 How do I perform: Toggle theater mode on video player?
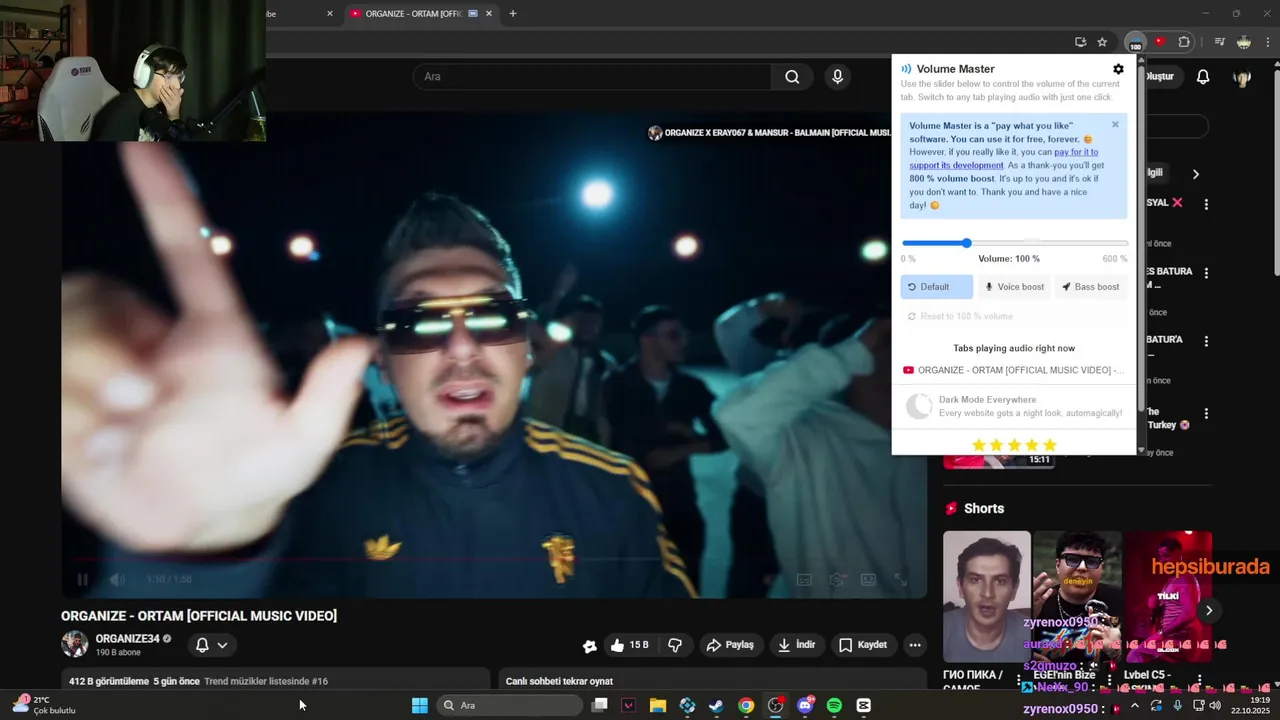(x=868, y=579)
